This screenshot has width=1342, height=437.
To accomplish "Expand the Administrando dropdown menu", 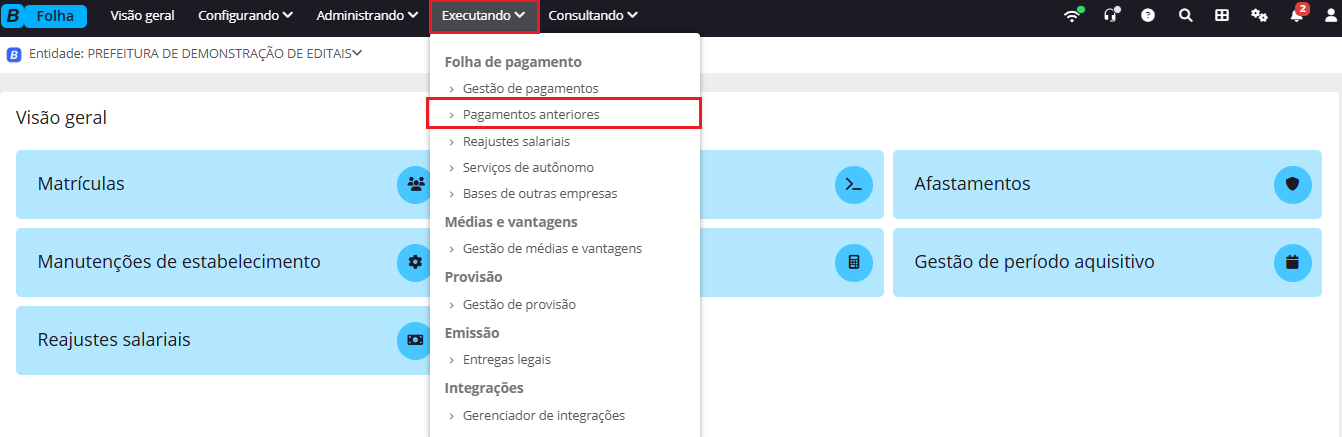I will pyautogui.click(x=367, y=16).
